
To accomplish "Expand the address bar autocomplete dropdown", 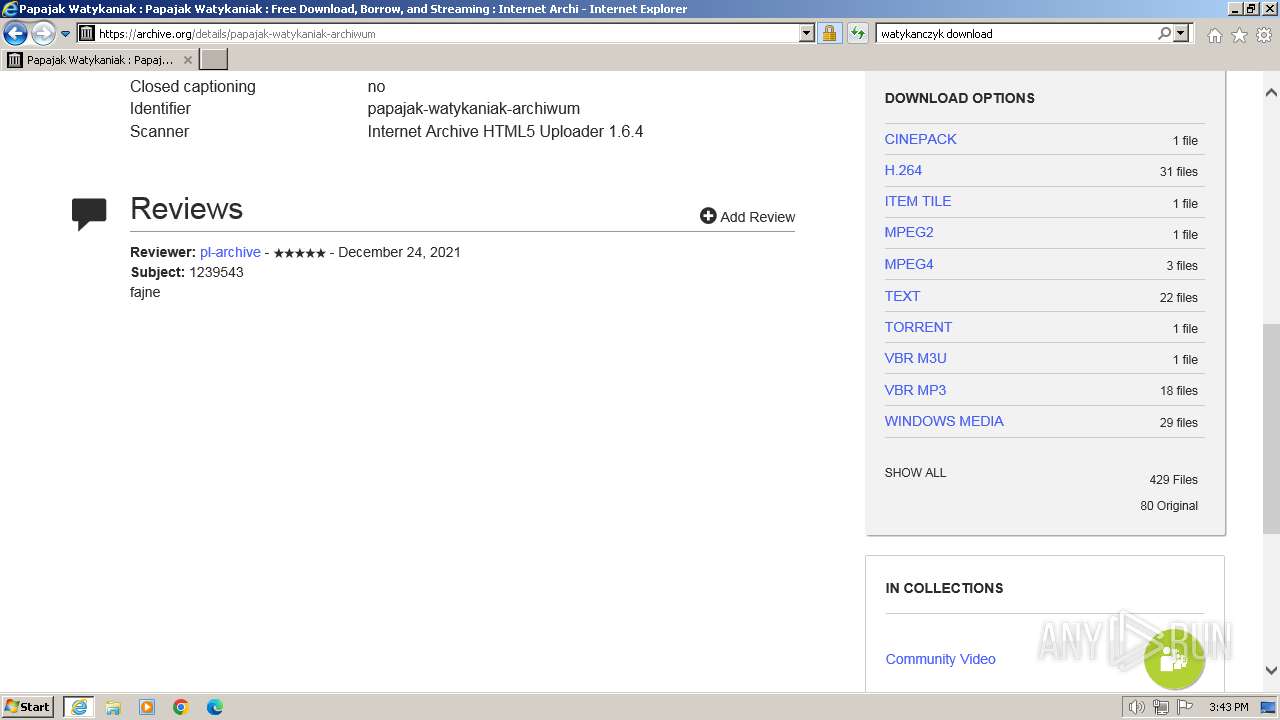I will pos(807,33).
